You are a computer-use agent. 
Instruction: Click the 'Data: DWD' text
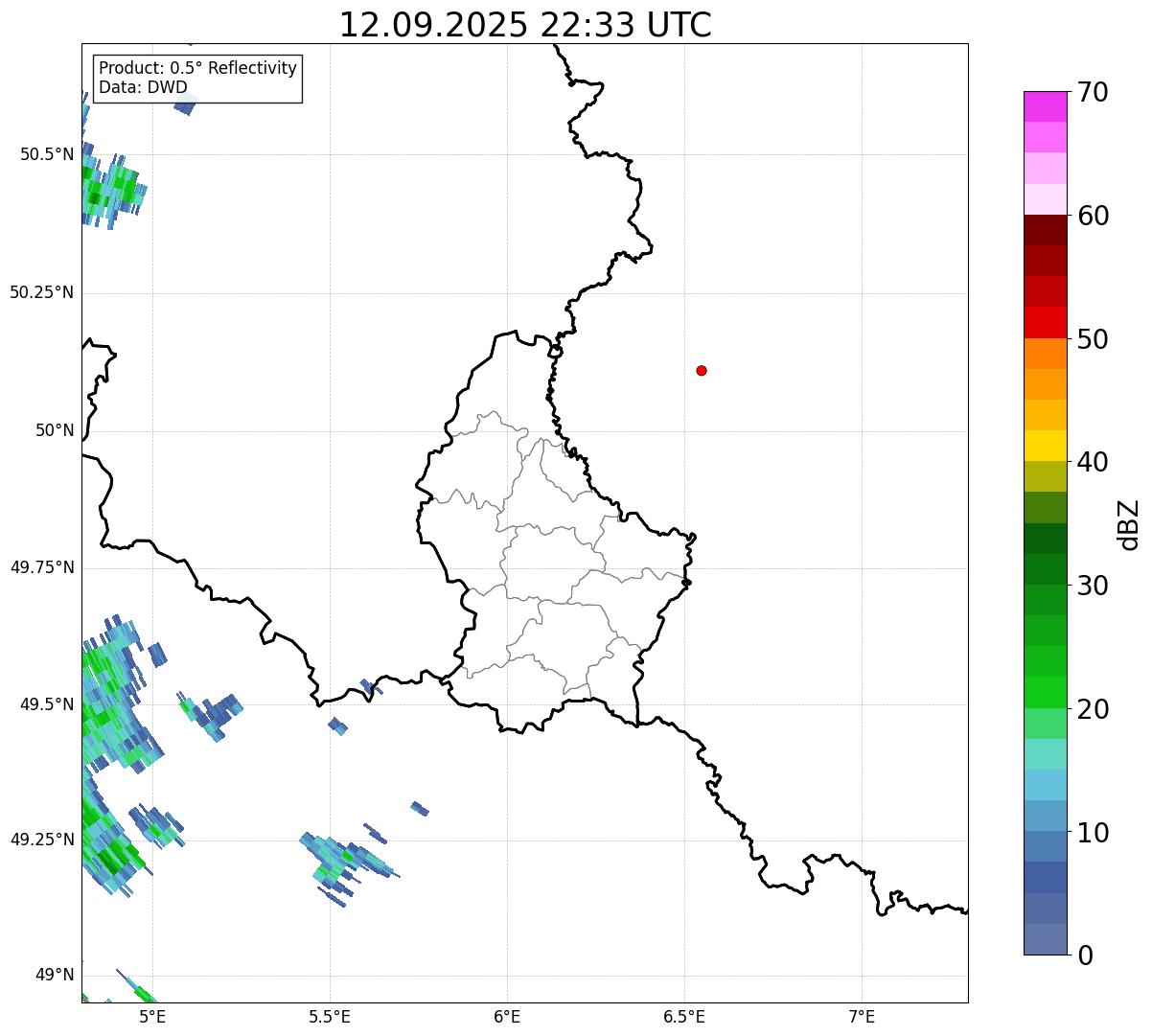143,87
